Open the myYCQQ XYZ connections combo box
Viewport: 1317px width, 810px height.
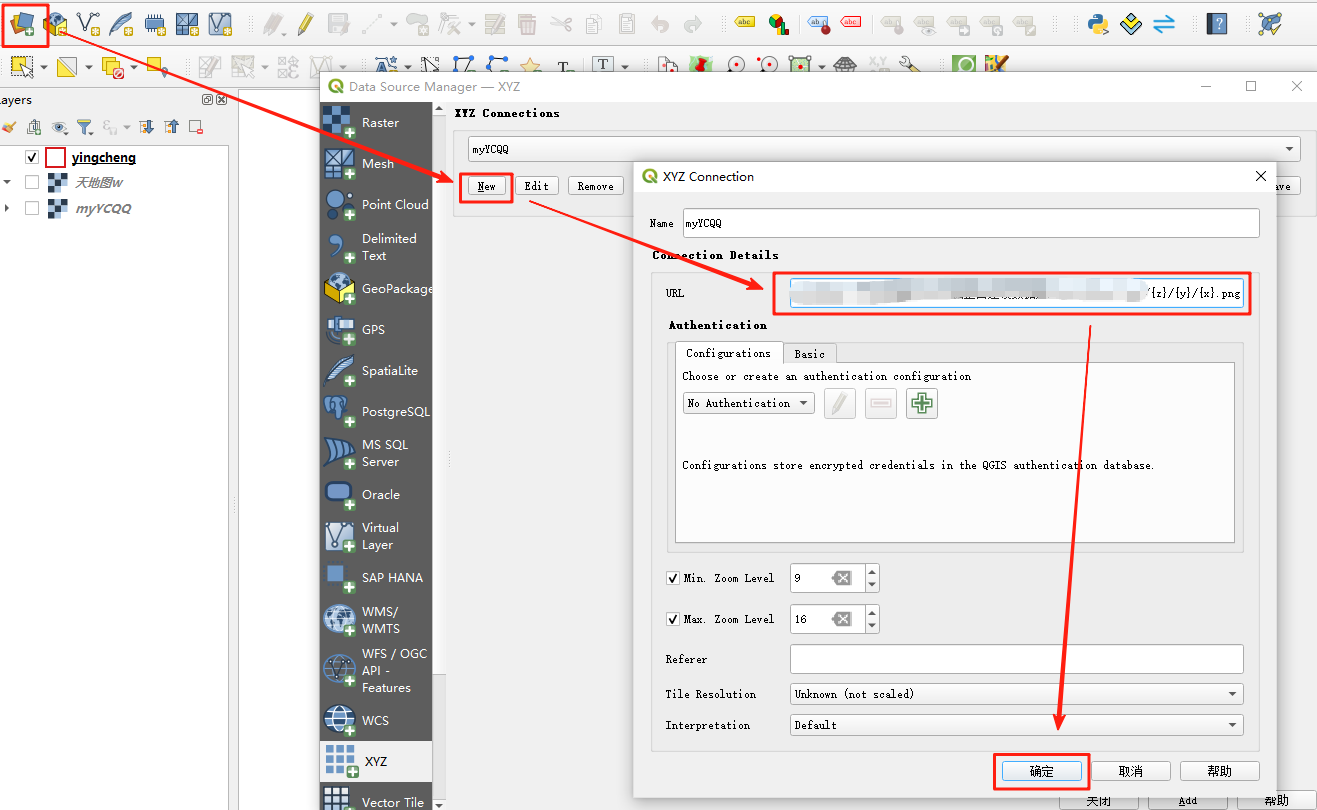pos(884,149)
